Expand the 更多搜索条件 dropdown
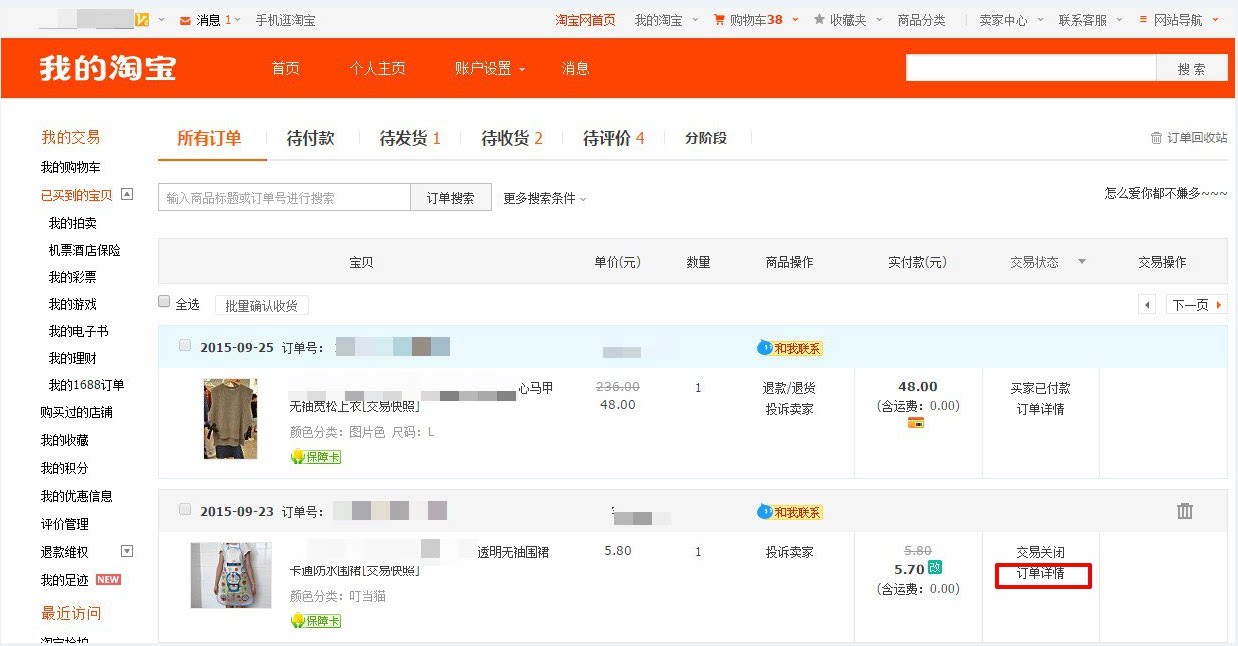The height and width of the screenshot is (646, 1238). [x=545, y=197]
